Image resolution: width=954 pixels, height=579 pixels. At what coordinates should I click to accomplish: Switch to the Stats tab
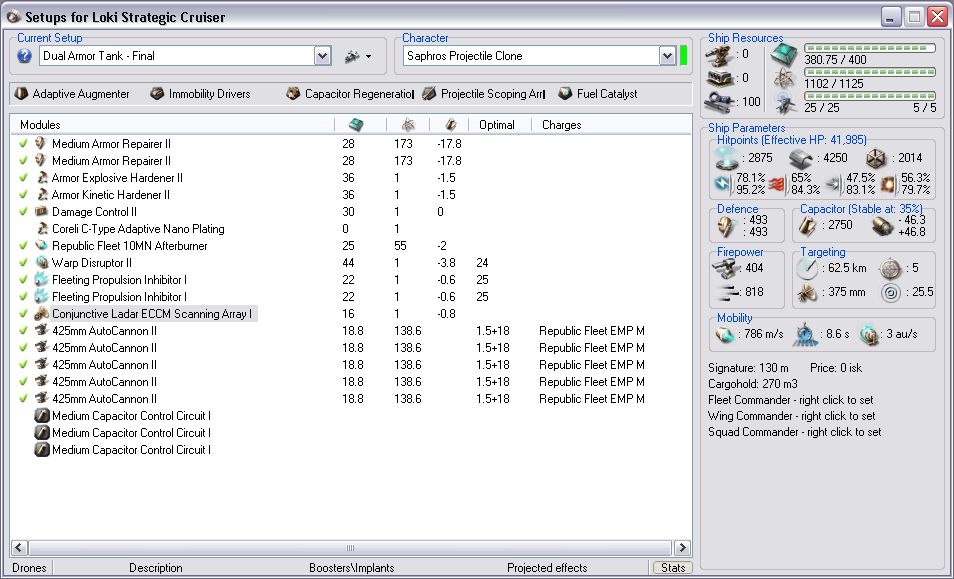(x=673, y=568)
